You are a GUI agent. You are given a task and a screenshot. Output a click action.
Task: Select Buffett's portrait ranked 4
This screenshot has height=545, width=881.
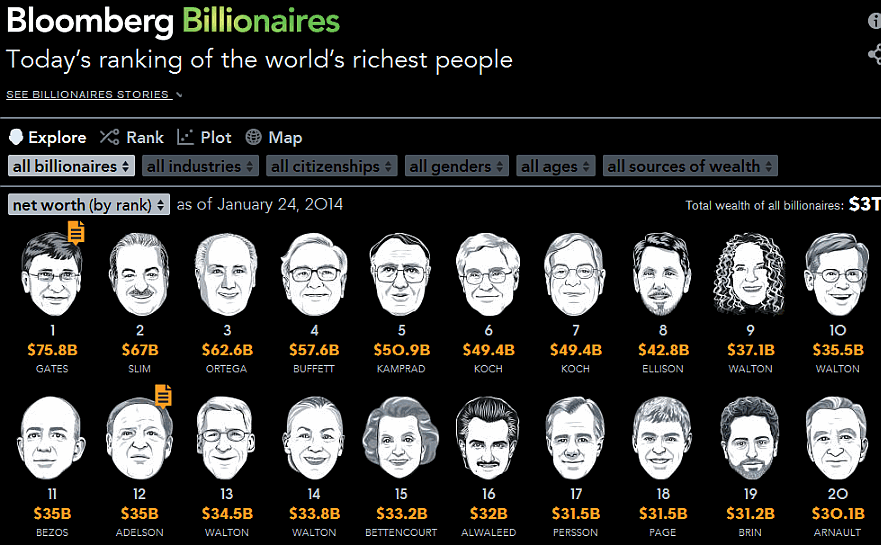[x=314, y=275]
